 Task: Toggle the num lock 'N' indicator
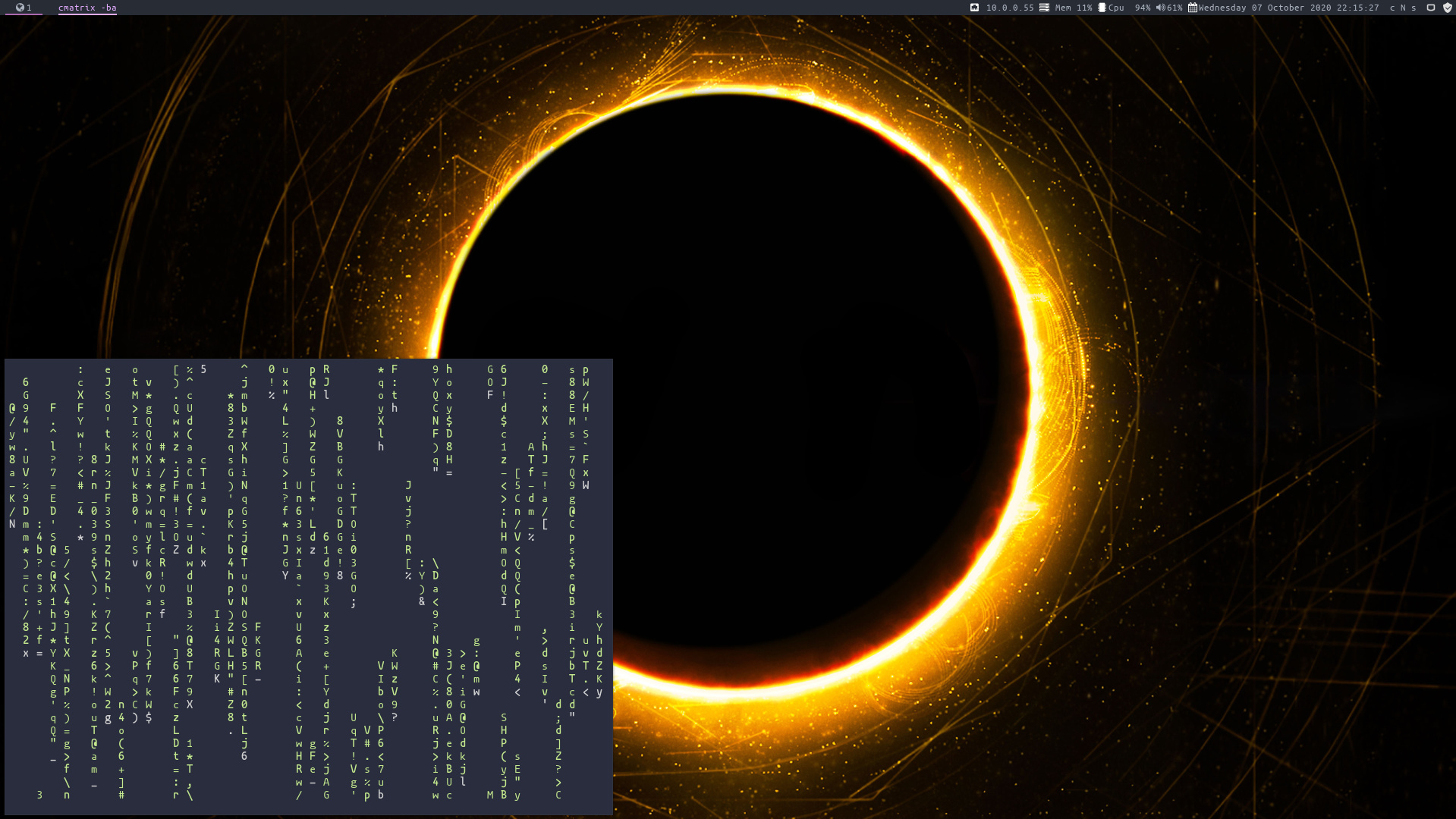click(x=1403, y=8)
